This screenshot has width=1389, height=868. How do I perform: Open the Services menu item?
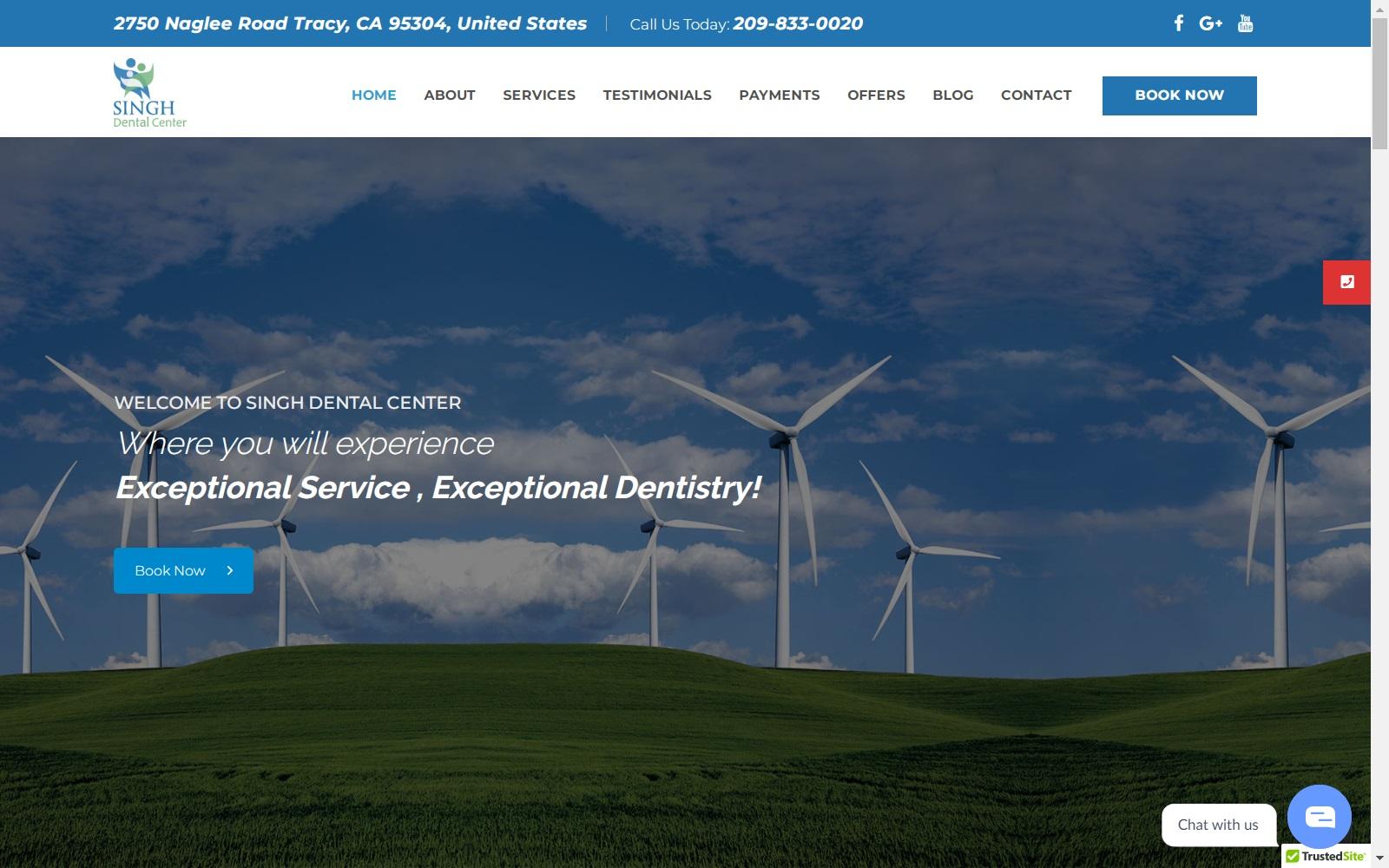[x=539, y=95]
